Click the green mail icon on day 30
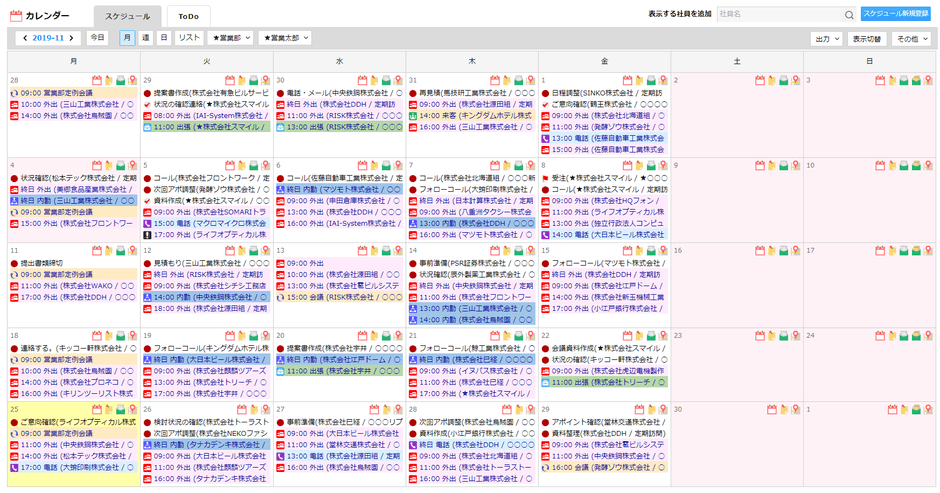This screenshot has width=940, height=493. point(384,80)
